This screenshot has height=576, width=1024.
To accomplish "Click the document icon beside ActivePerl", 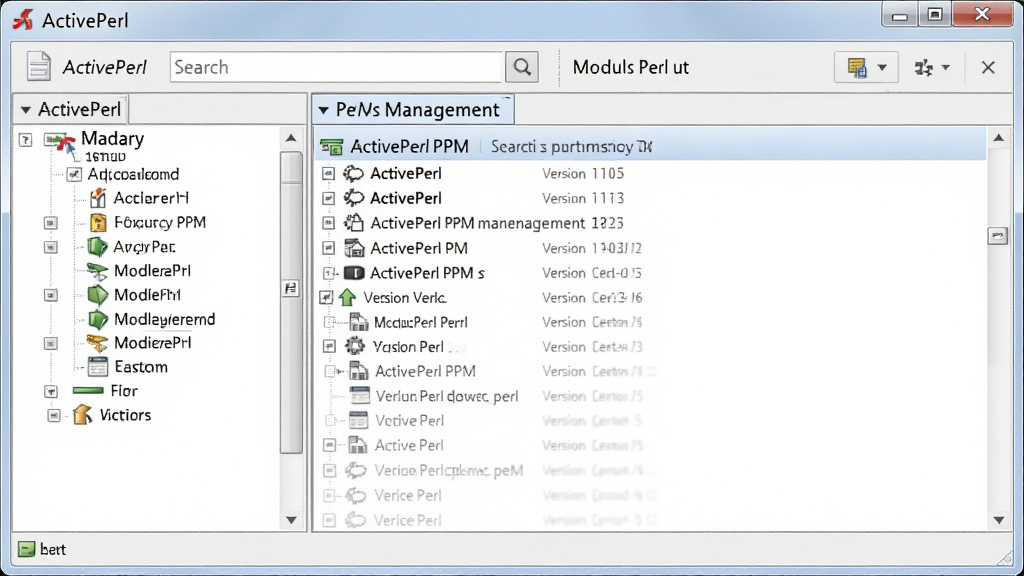I will (x=39, y=67).
